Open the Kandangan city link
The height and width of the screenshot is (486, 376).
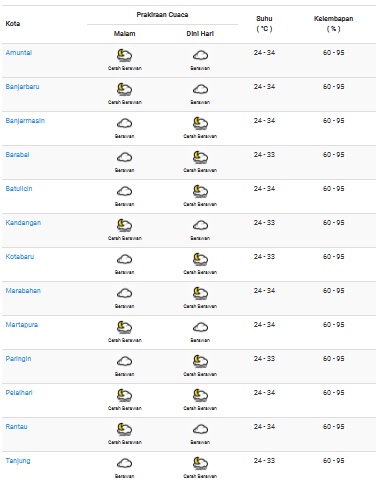pyautogui.click(x=23, y=223)
